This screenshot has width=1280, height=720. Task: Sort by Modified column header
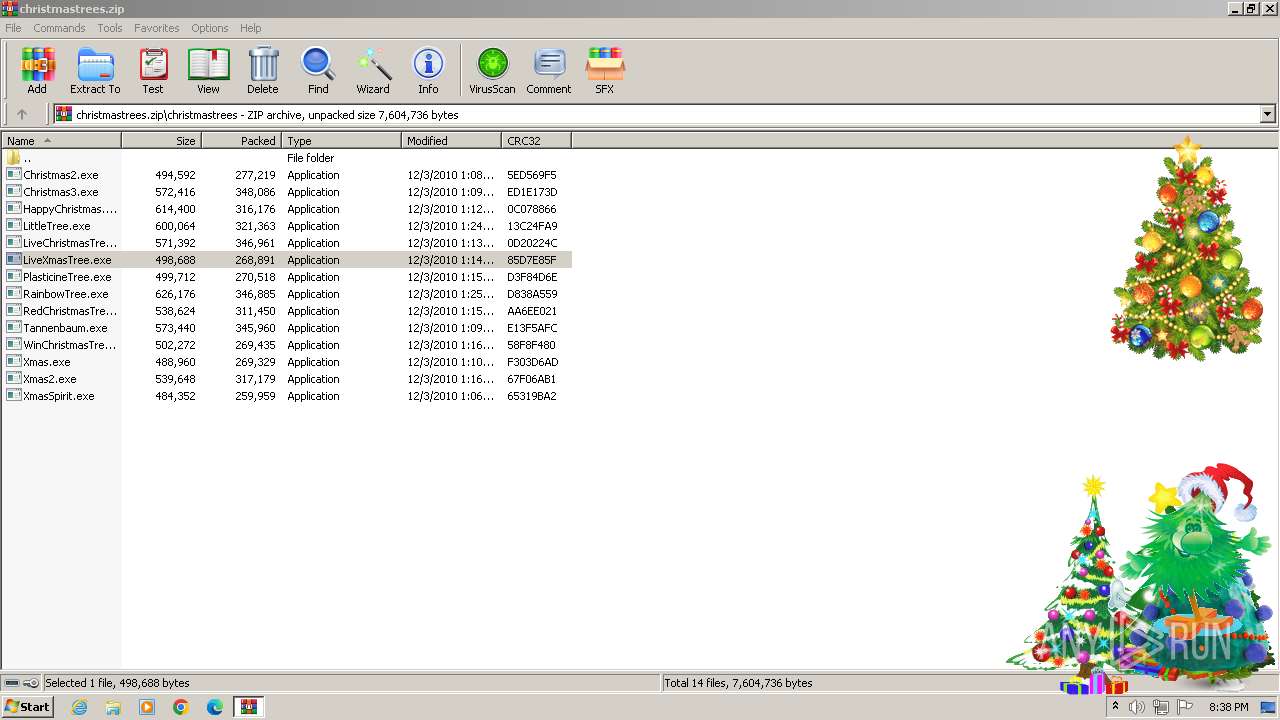[x=451, y=141]
